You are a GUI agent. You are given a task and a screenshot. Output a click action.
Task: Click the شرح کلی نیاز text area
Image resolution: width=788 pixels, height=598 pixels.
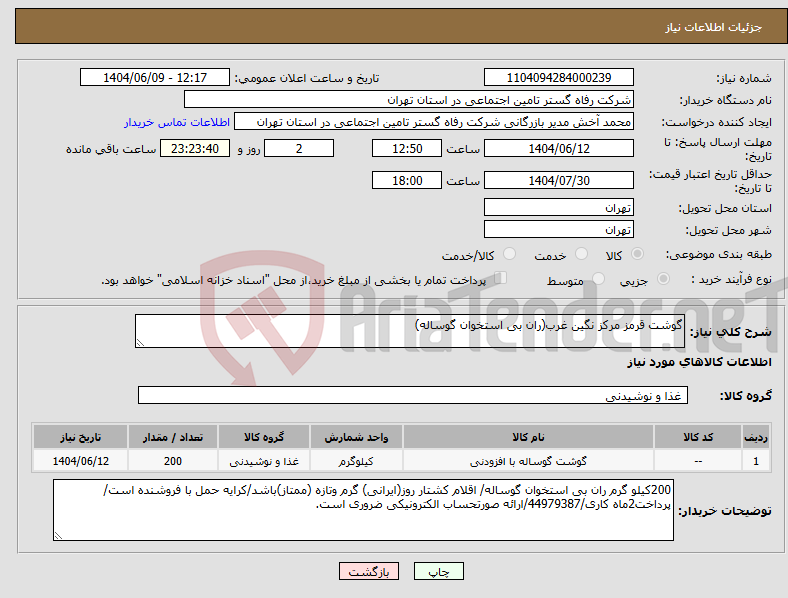pyautogui.click(x=410, y=331)
